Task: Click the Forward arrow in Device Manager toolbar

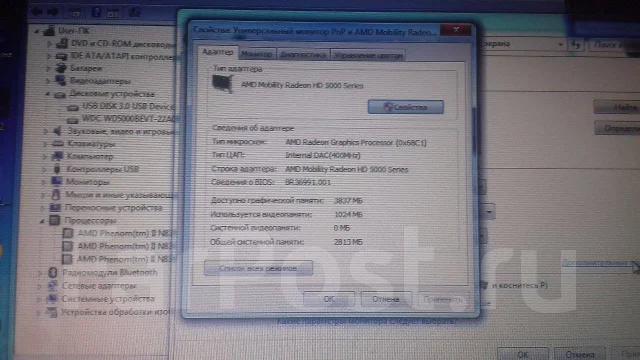Action: coord(53,12)
